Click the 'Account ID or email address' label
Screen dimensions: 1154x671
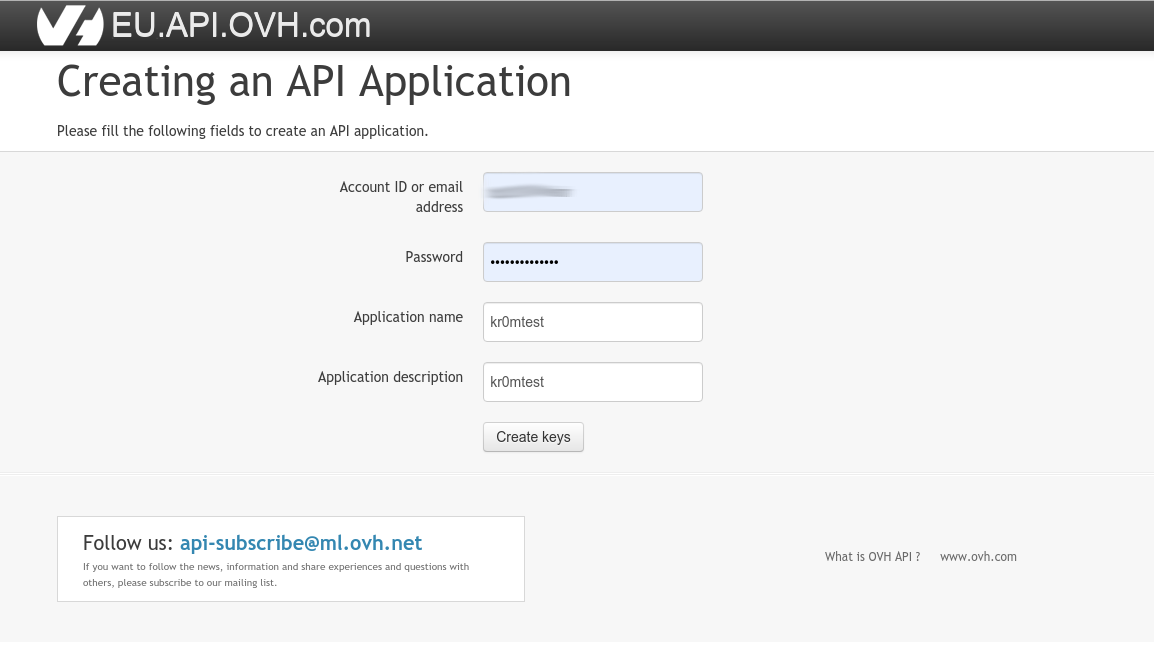coord(401,197)
